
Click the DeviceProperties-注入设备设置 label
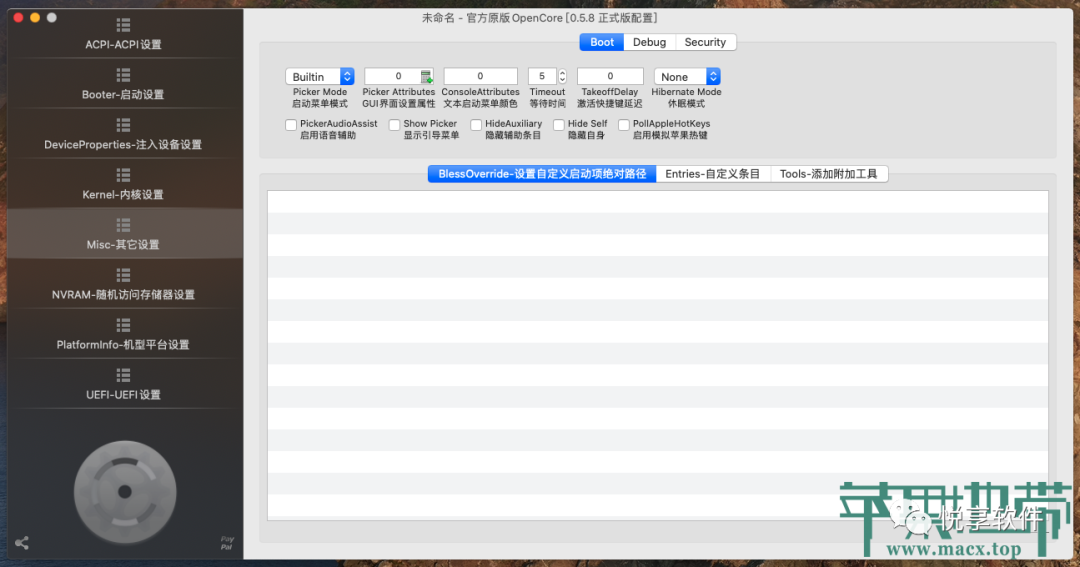(x=123, y=145)
